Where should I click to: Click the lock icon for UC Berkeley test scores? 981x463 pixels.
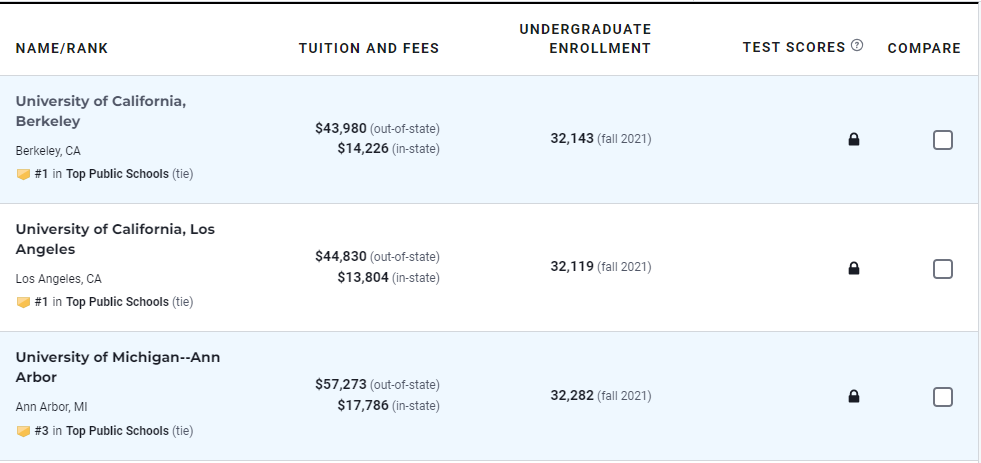click(x=853, y=140)
